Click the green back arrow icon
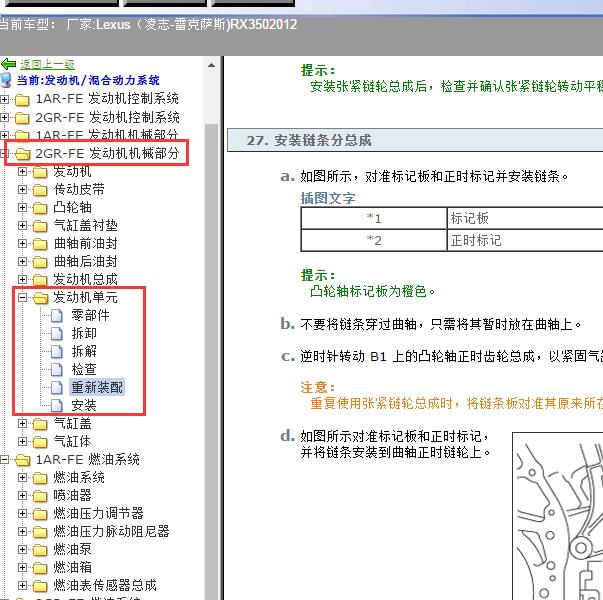This screenshot has height=600, width=603. click(8, 64)
